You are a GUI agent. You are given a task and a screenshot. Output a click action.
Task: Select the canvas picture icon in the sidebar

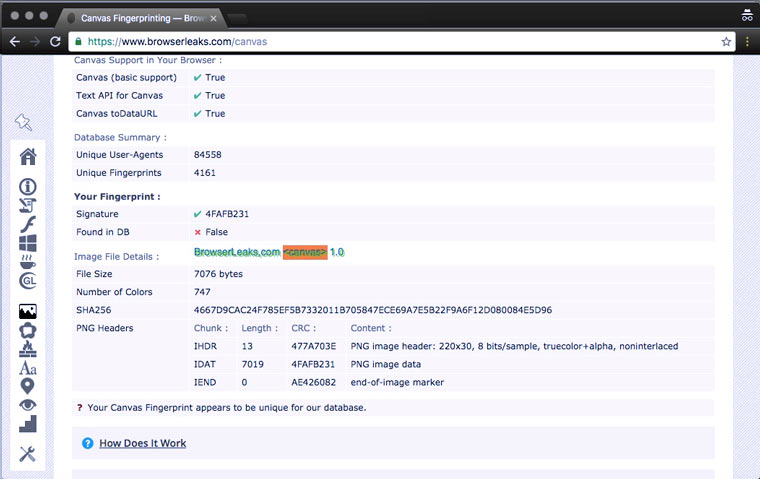coord(27,311)
